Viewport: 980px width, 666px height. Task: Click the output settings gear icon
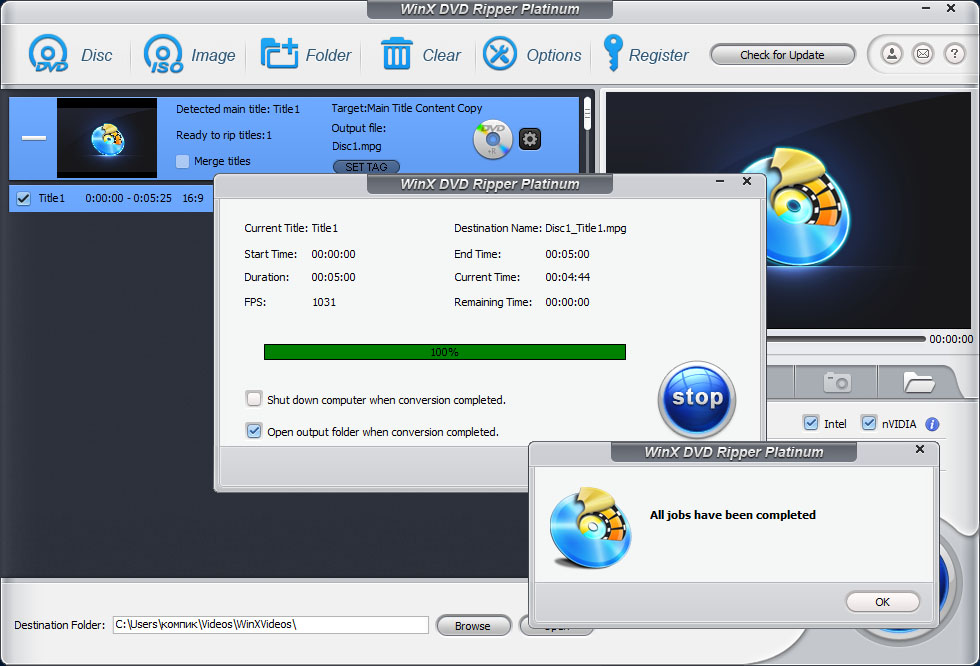coord(530,139)
